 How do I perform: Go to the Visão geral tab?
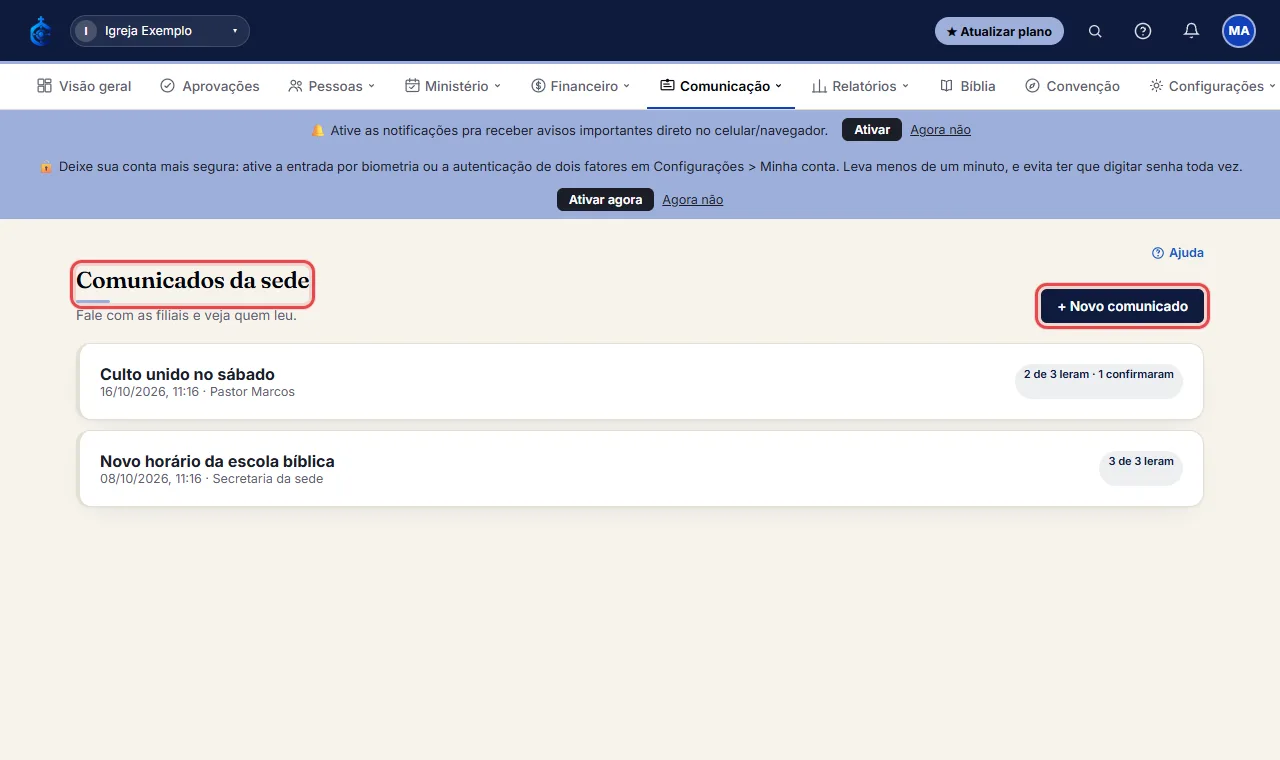[x=84, y=86]
